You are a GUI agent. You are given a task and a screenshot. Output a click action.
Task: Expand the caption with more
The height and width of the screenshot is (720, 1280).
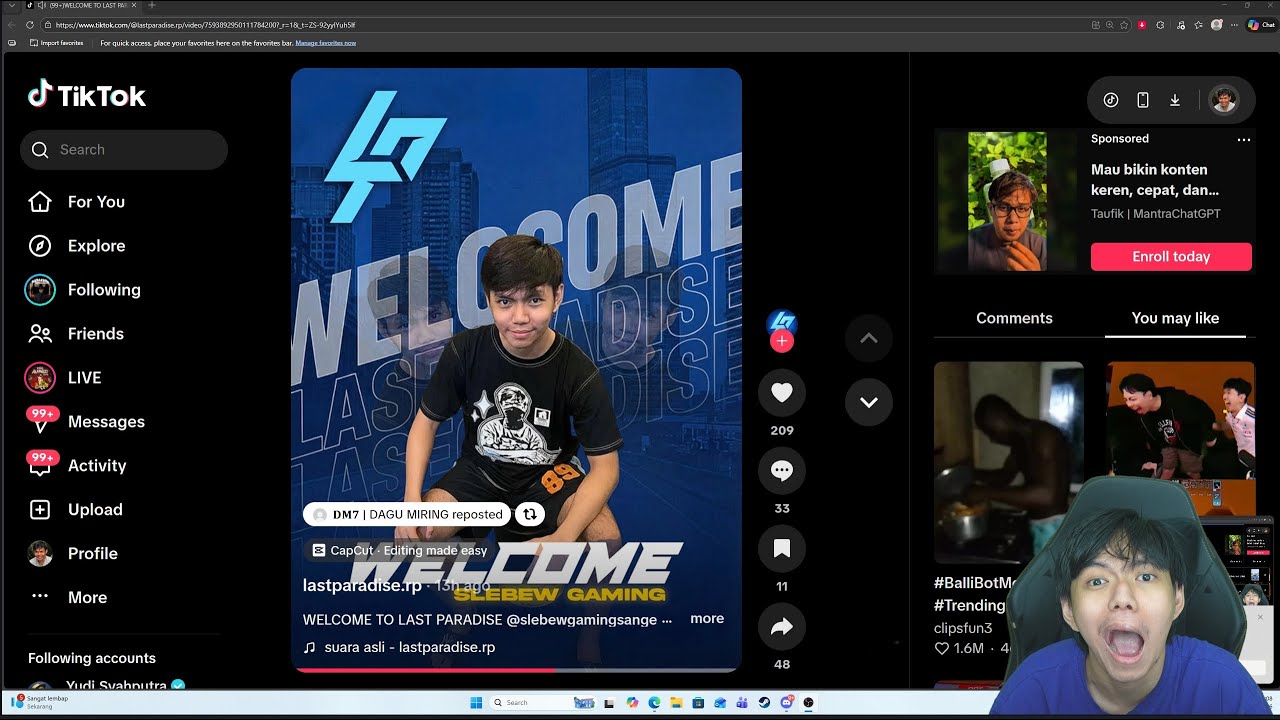click(x=707, y=619)
